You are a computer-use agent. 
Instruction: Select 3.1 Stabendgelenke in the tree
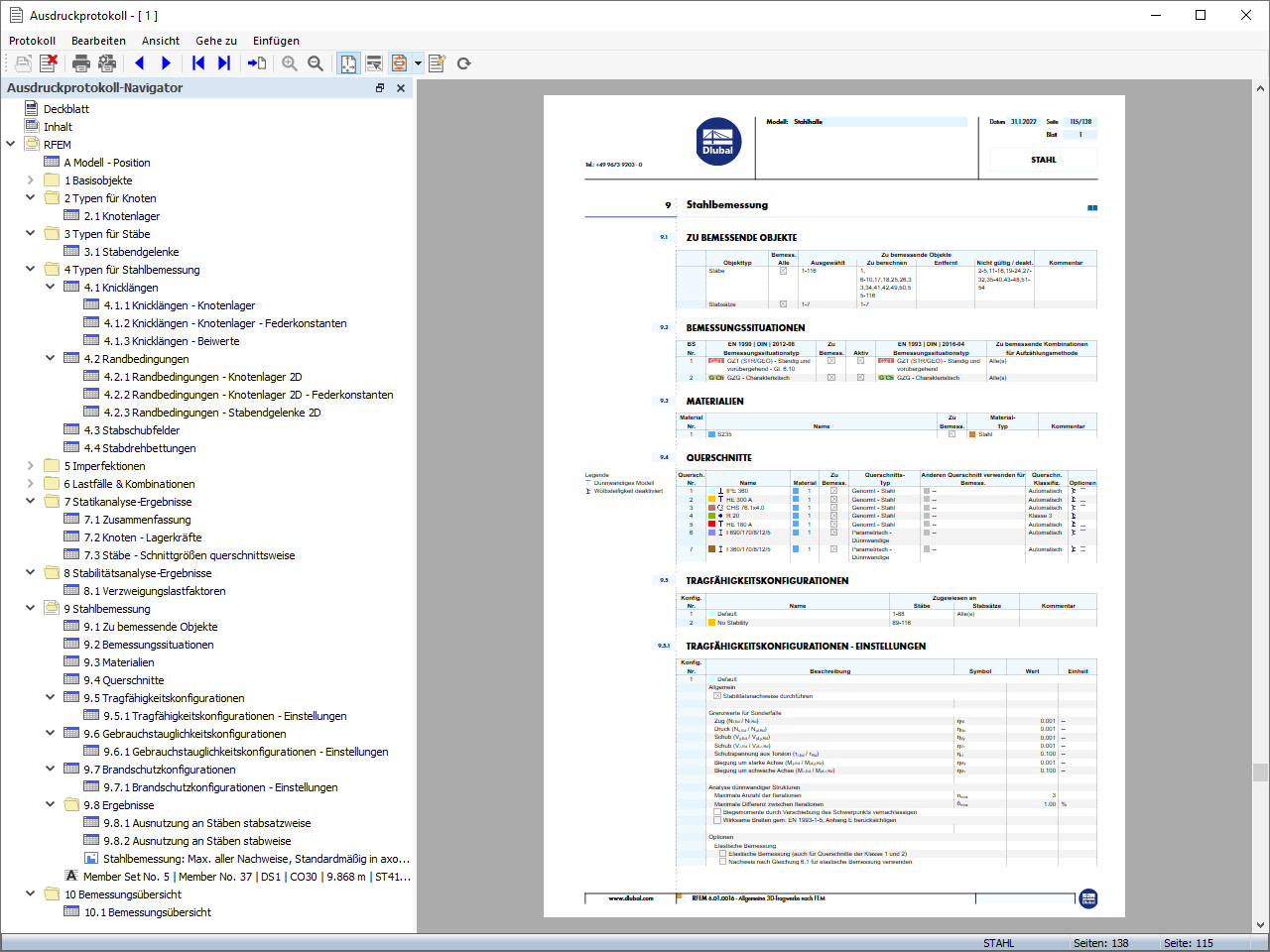(x=132, y=252)
